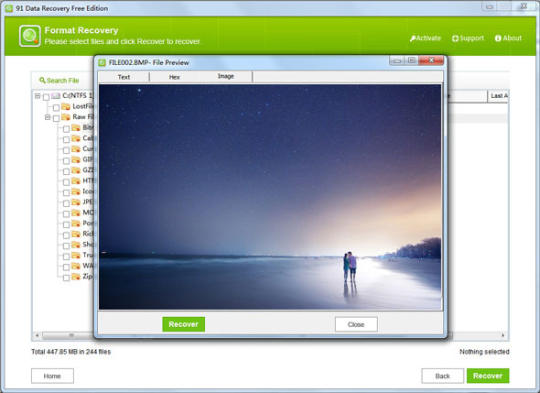The height and width of the screenshot is (393, 540).
Task: Click Recover in the File Preview dialog
Action: [x=184, y=324]
